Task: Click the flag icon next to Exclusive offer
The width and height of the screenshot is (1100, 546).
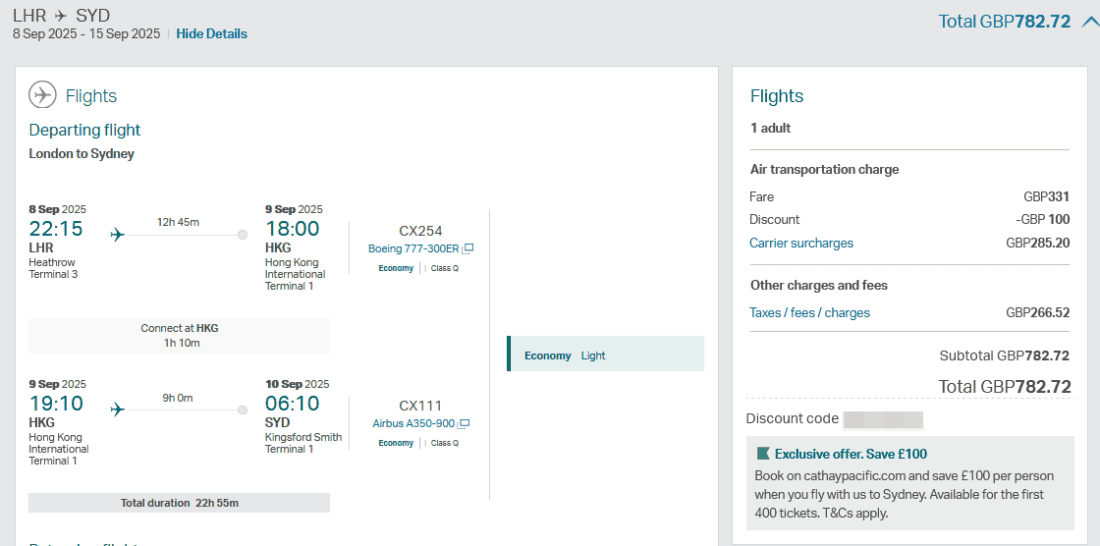Action: pos(764,454)
